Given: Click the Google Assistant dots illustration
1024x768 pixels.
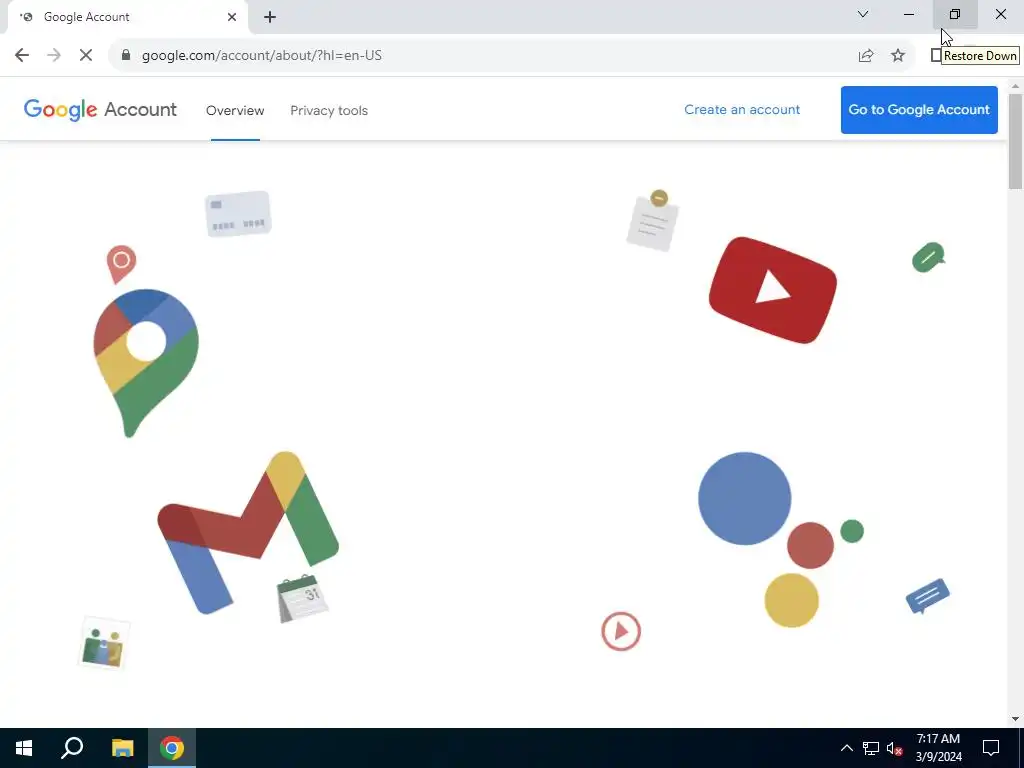Looking at the screenshot, I should [x=780, y=539].
